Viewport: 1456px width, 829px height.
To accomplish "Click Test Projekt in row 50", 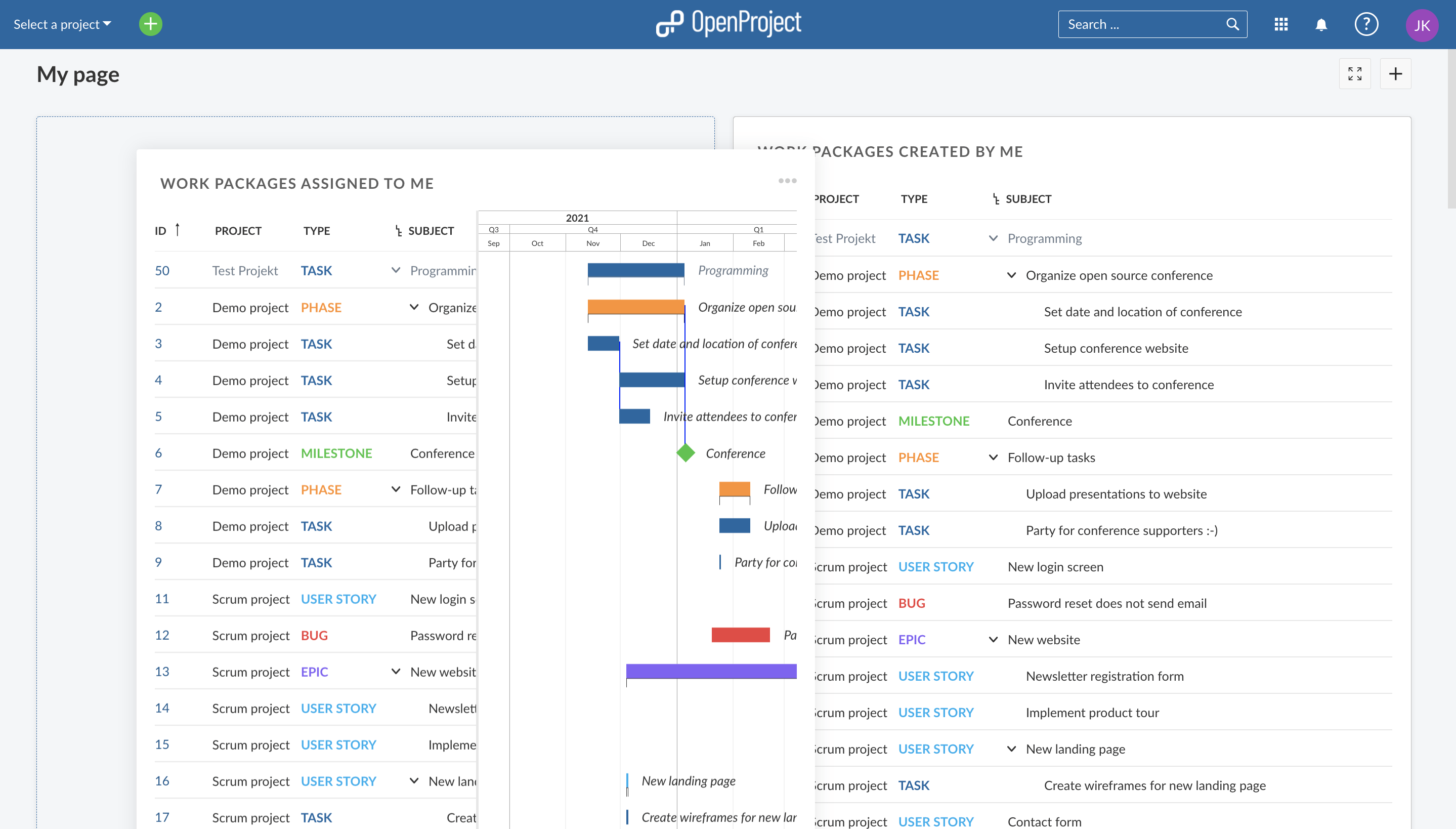I will (x=245, y=270).
